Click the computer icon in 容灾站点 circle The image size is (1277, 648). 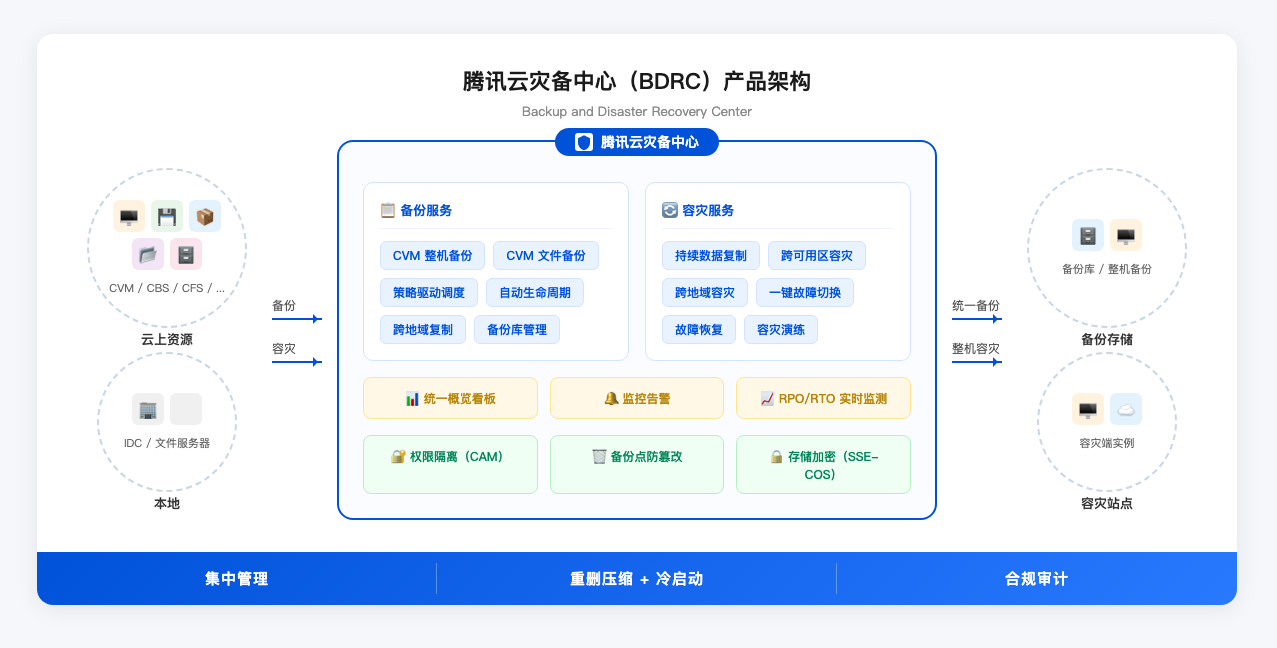pos(1088,409)
